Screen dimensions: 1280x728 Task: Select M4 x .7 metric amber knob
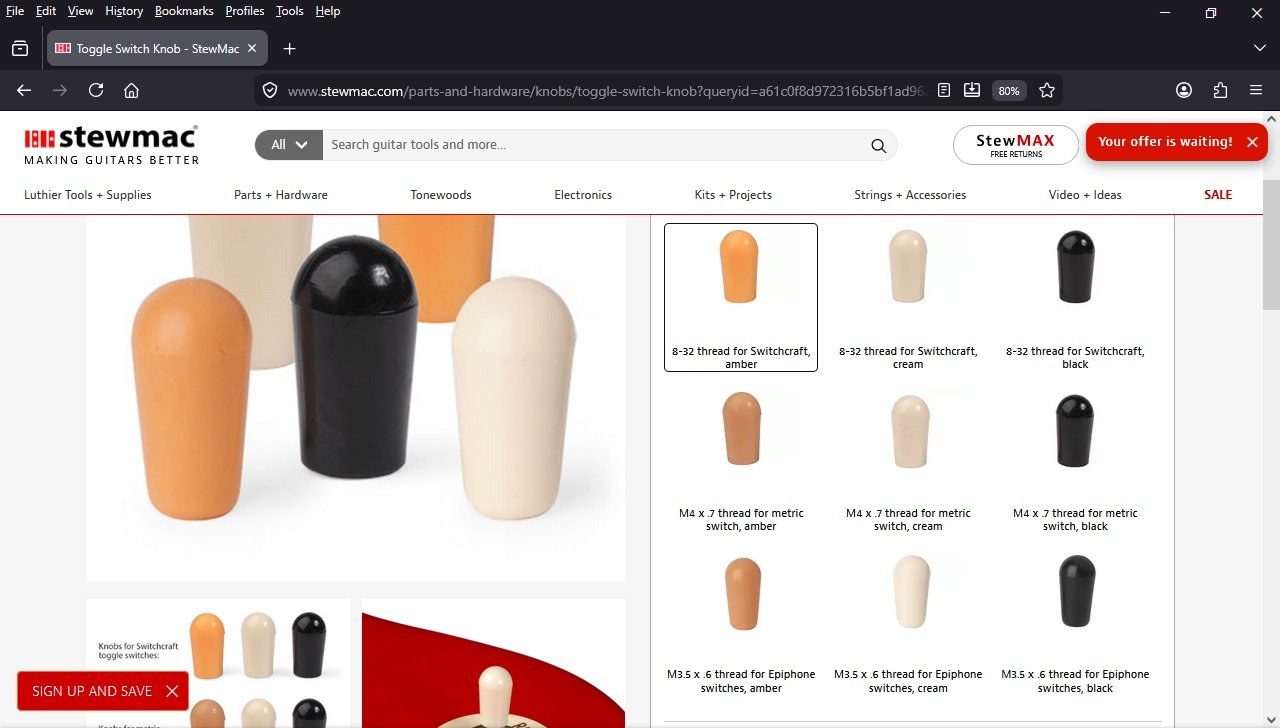coord(741,460)
